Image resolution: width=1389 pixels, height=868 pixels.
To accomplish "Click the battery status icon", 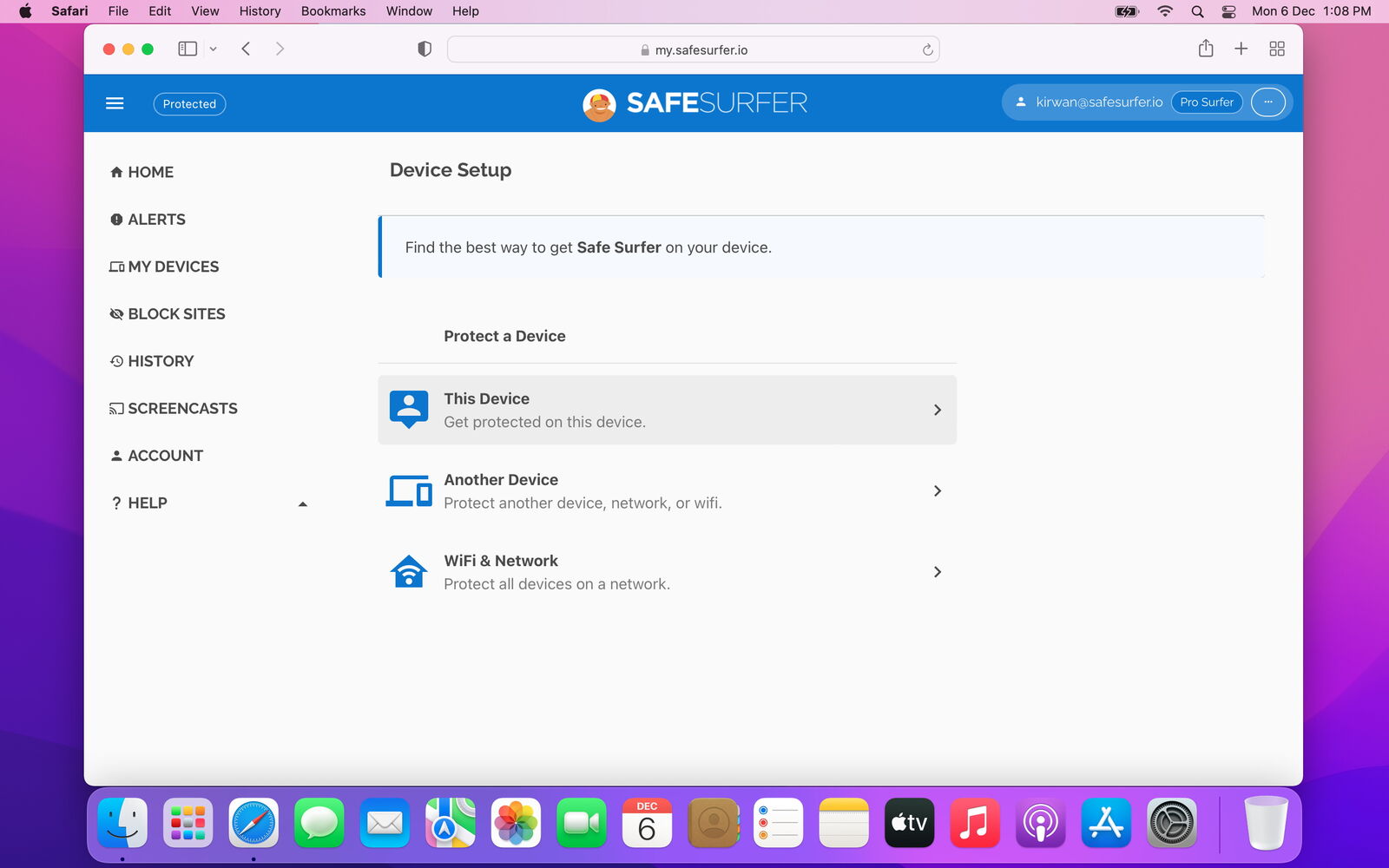I will pos(1127,11).
